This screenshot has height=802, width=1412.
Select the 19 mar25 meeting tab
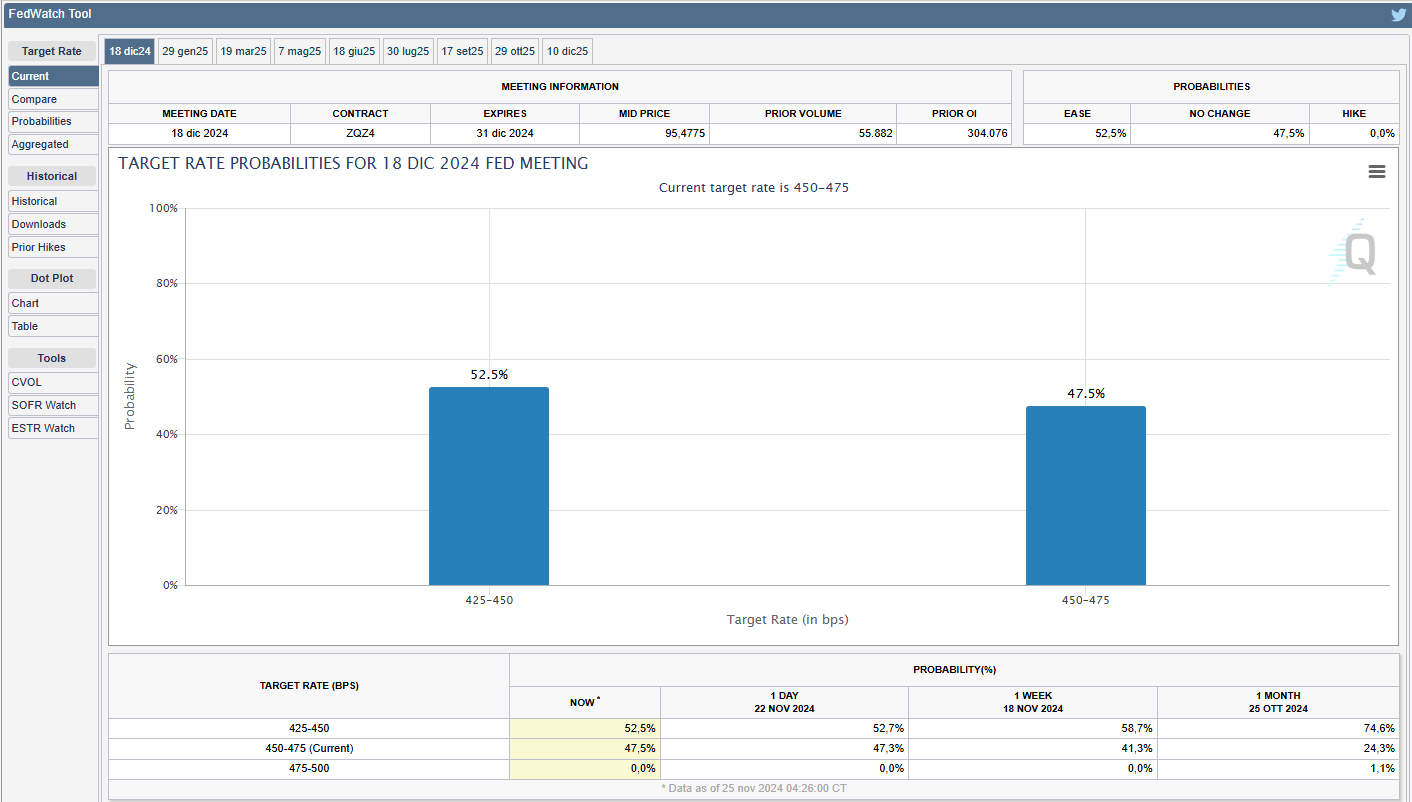coord(243,51)
